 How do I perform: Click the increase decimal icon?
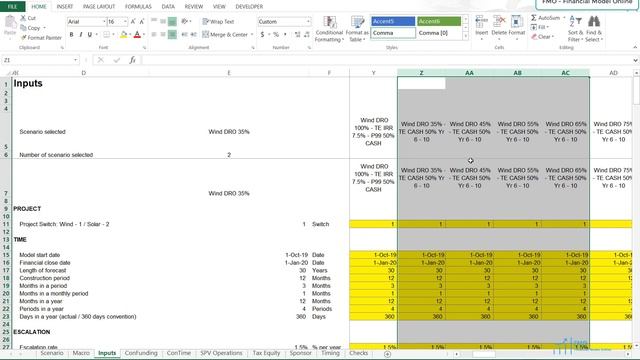pyautogui.click(x=297, y=34)
